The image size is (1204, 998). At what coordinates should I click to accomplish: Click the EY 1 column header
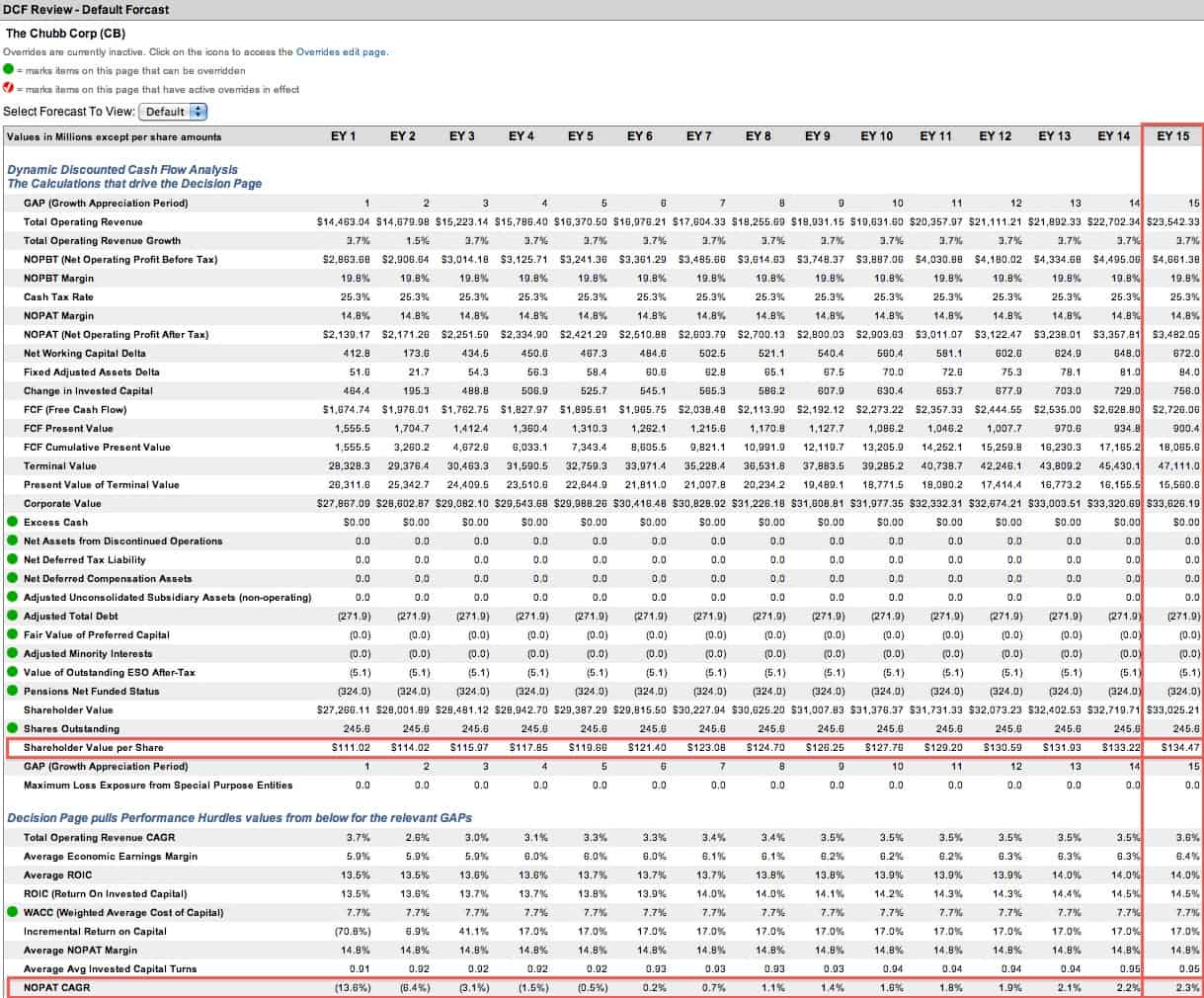(343, 136)
